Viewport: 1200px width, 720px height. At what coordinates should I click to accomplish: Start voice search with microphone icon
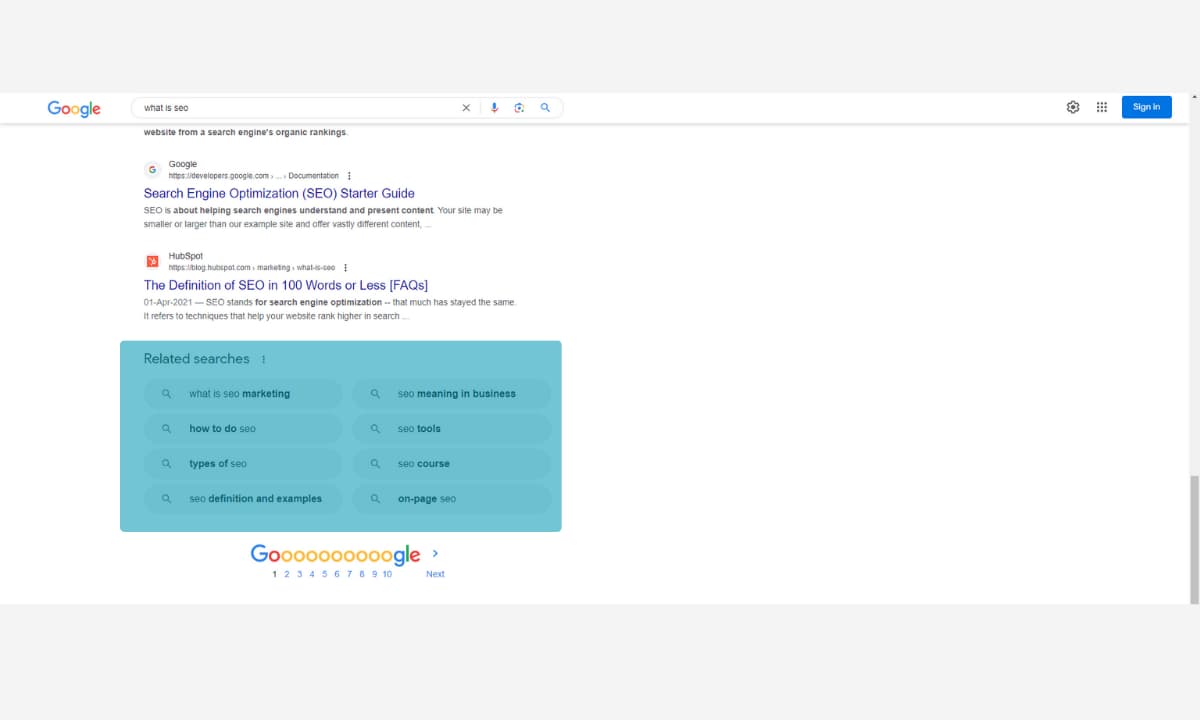494,108
